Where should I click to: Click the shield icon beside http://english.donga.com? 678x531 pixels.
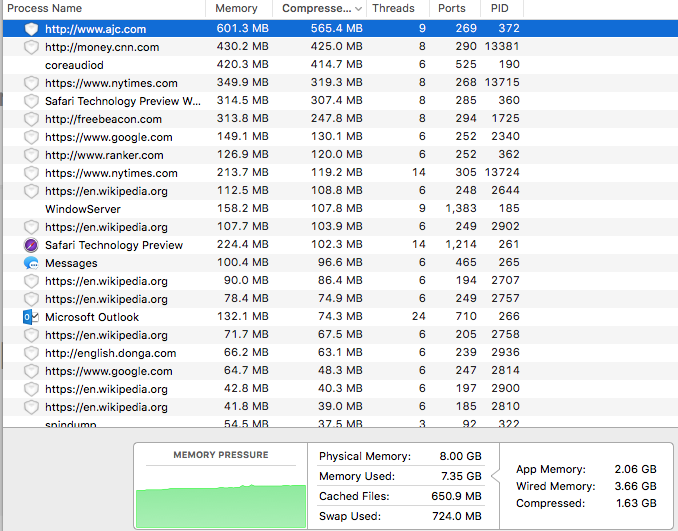[x=31, y=353]
